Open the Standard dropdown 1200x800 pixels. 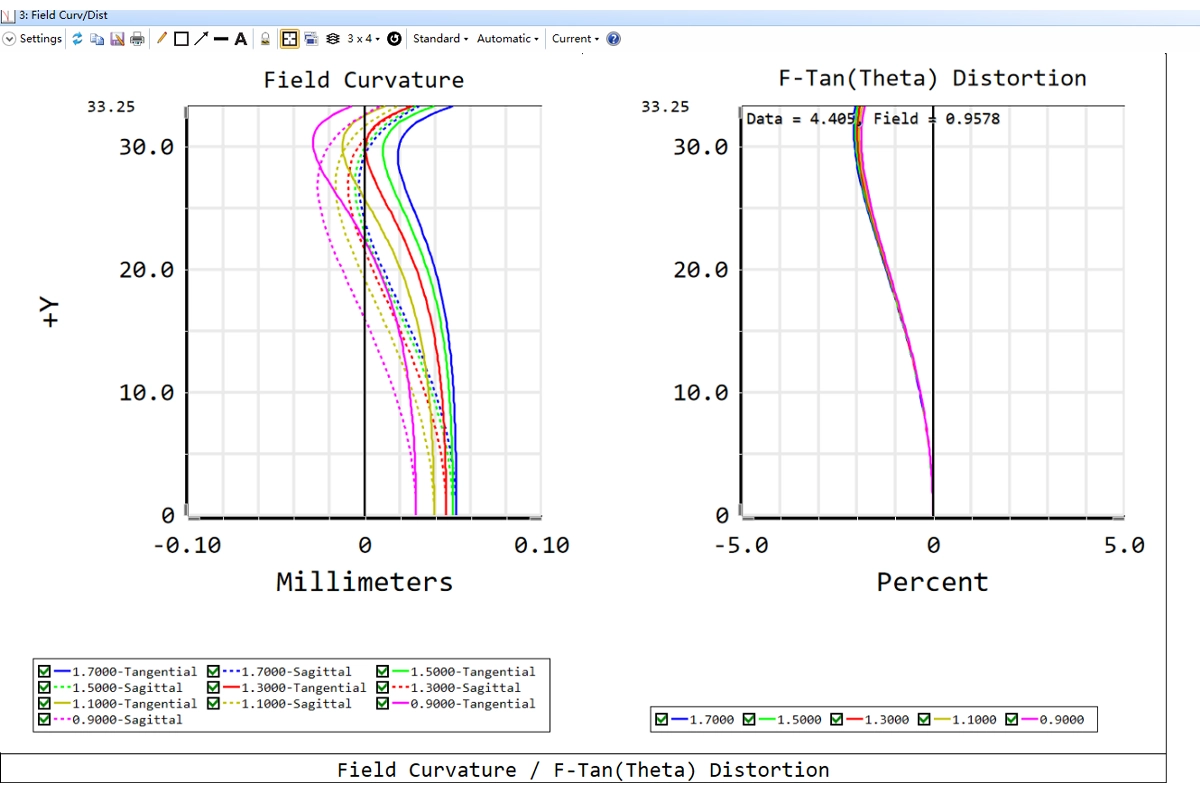[440, 39]
